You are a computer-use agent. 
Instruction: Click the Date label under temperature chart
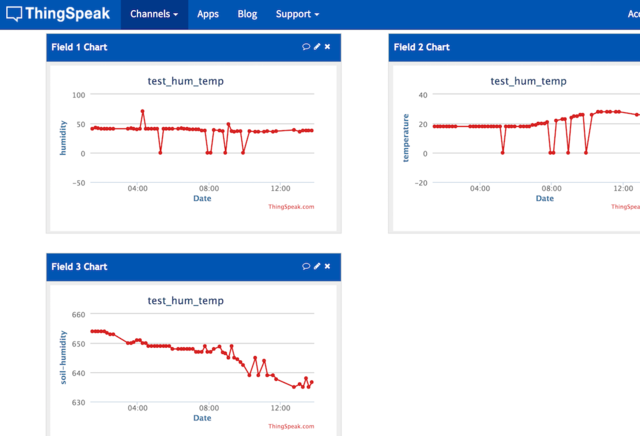pos(545,198)
